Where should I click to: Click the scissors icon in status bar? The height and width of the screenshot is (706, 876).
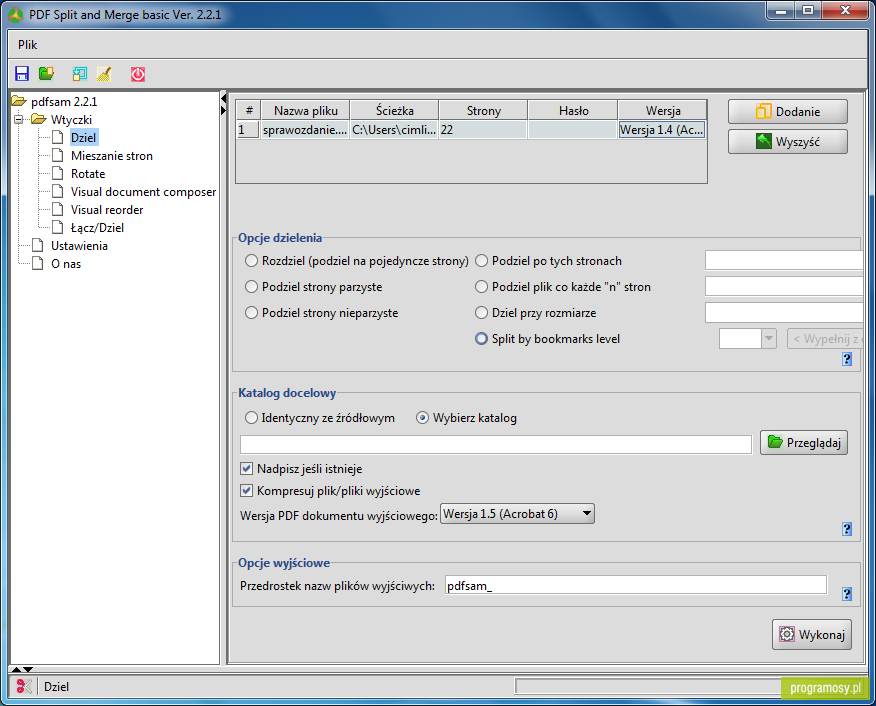click(23, 686)
